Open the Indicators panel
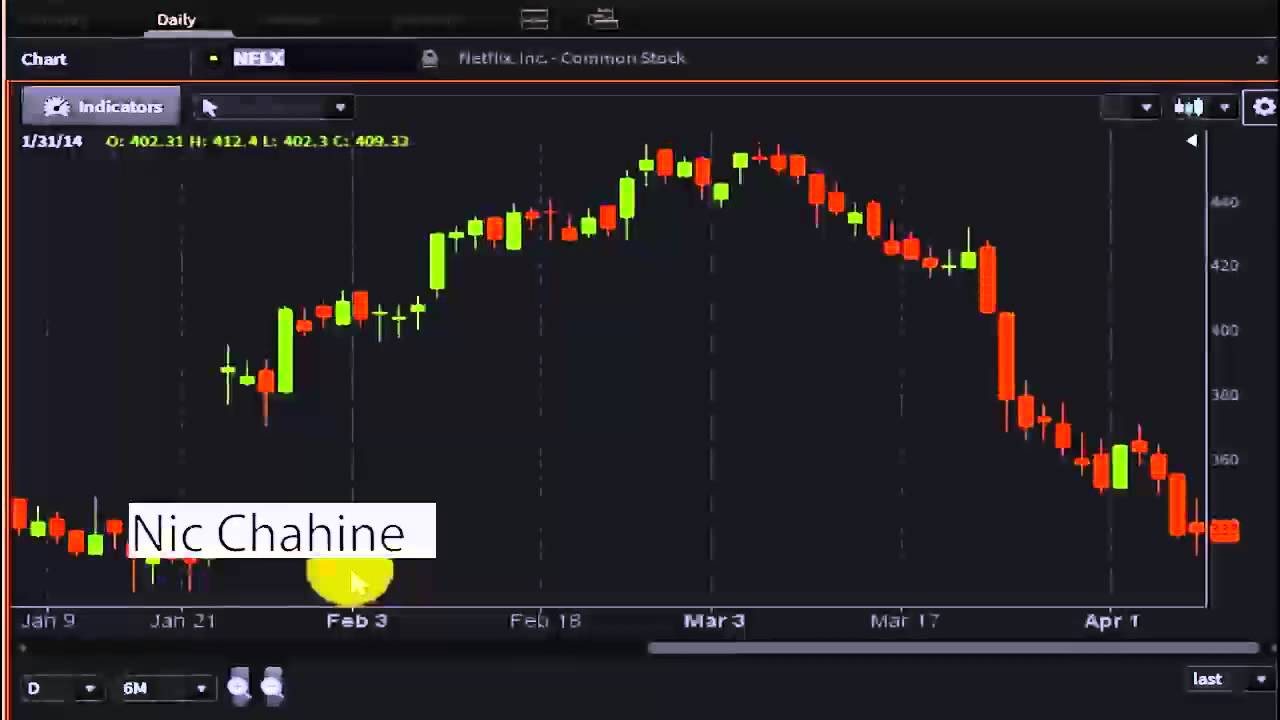The width and height of the screenshot is (1280, 720). click(x=101, y=107)
